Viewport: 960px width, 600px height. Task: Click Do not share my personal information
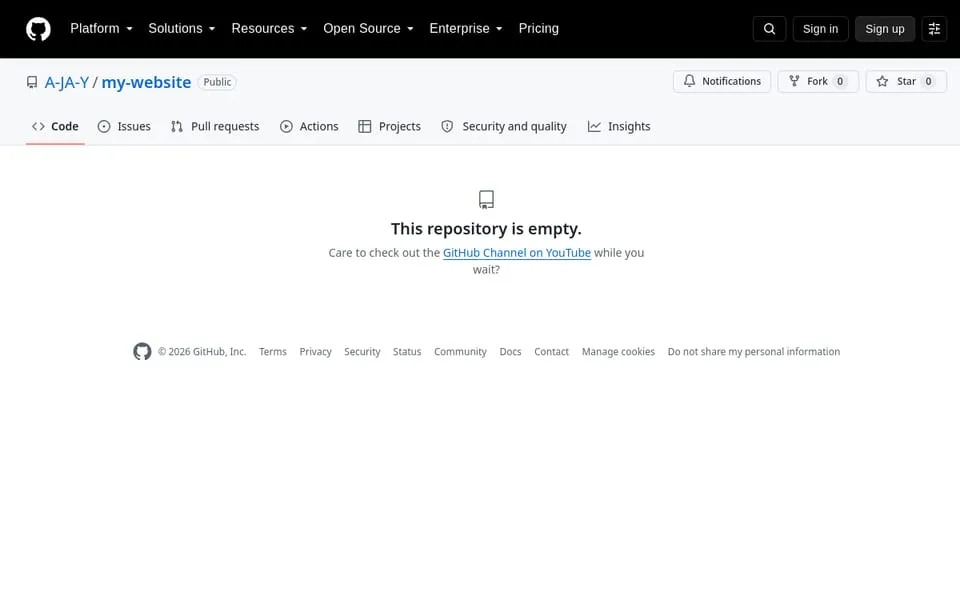754,351
